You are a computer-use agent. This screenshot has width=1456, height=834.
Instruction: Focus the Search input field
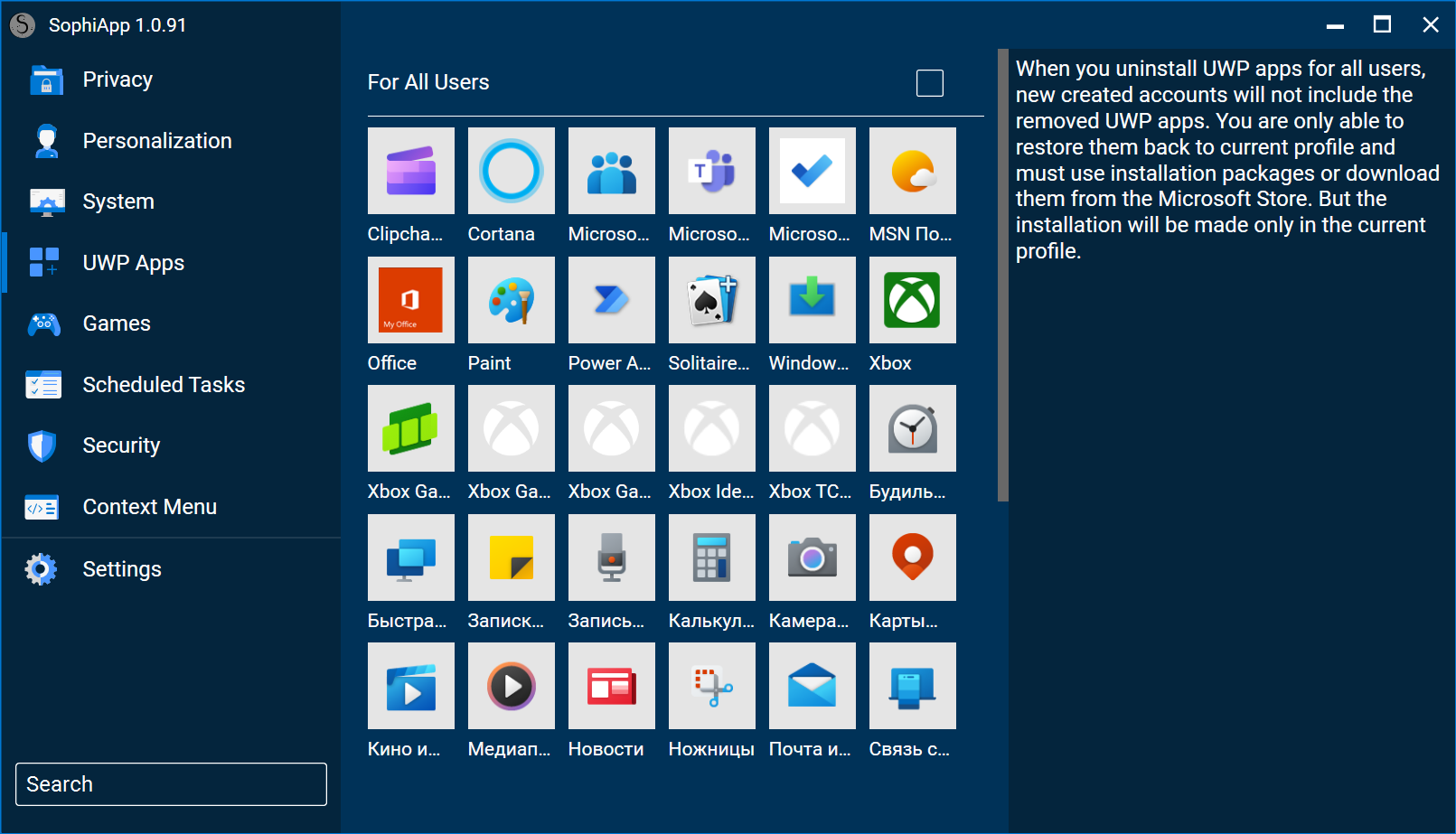[171, 784]
